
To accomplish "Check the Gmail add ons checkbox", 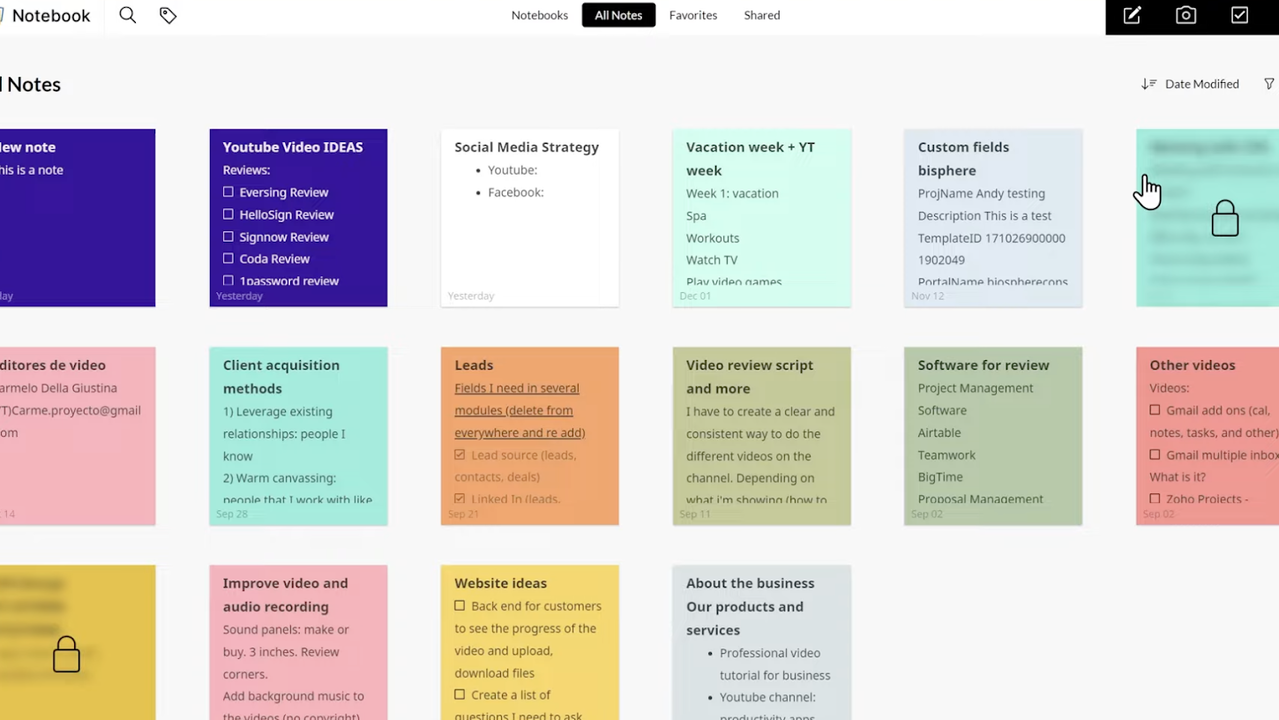I will (1155, 410).
